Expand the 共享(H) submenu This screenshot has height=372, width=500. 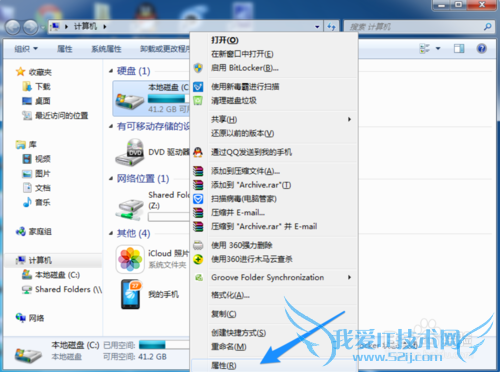click(x=349, y=119)
